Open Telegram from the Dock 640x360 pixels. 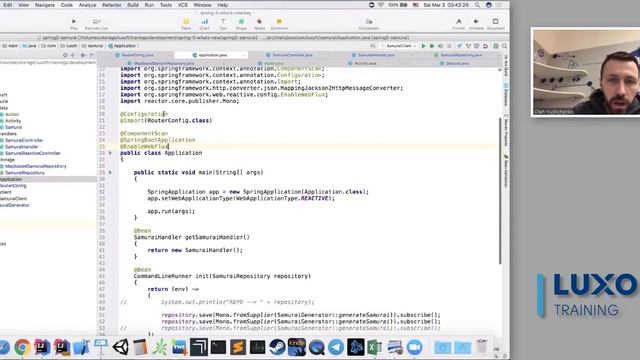pyautogui.click(x=336, y=347)
